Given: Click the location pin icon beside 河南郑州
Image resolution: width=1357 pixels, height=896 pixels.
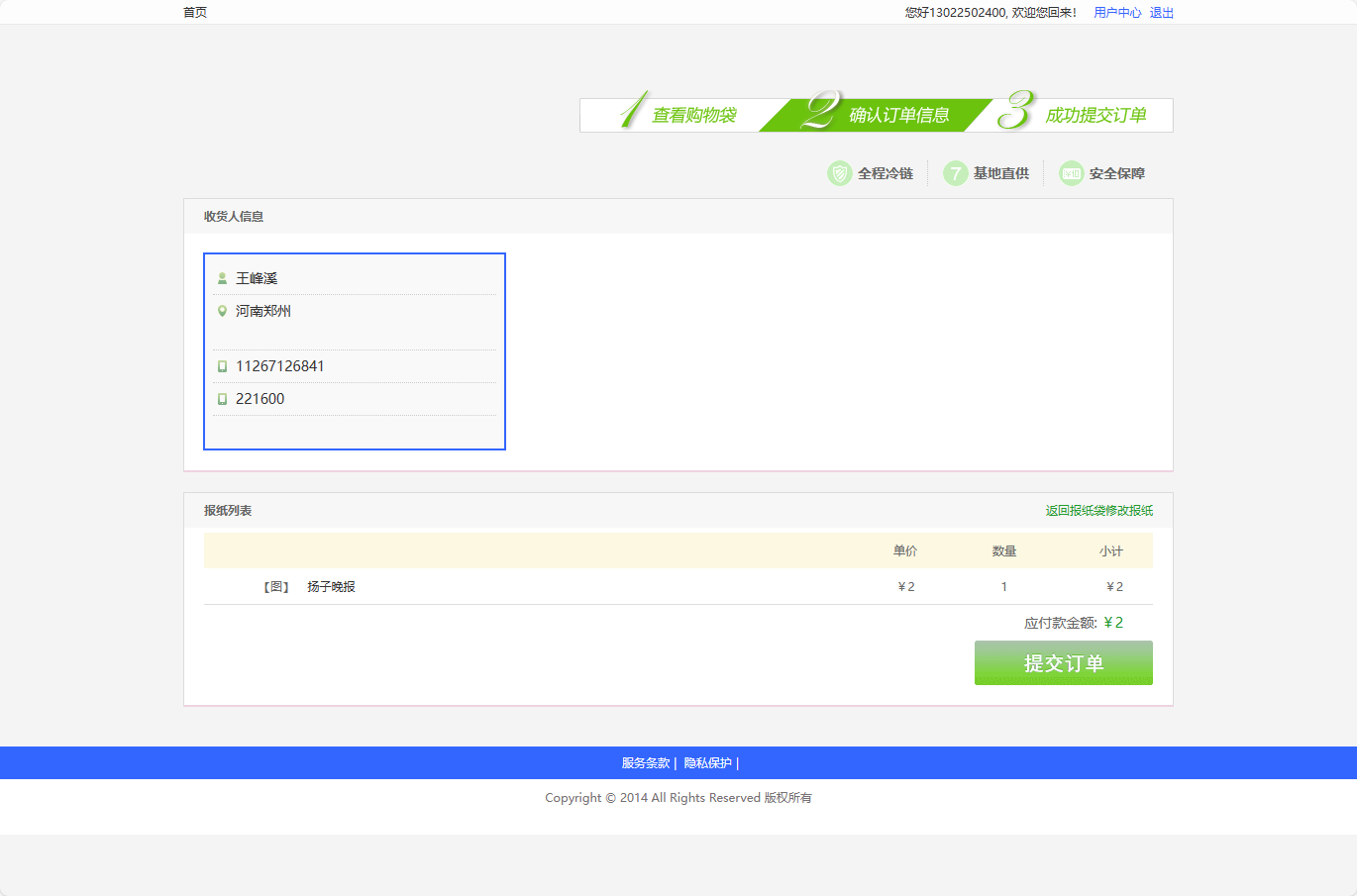Looking at the screenshot, I should 222,311.
